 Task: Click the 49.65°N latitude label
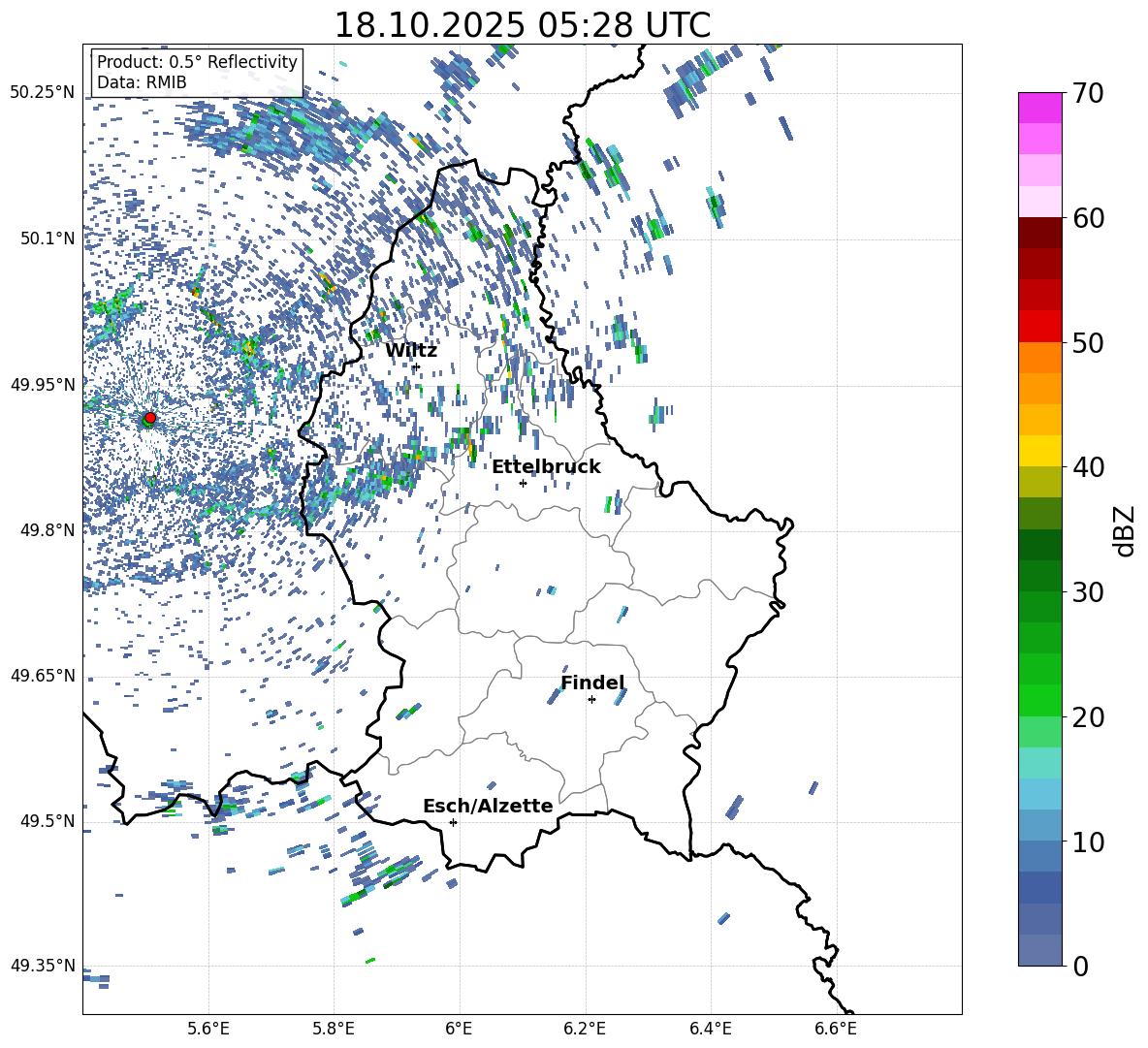pyautogui.click(x=43, y=676)
